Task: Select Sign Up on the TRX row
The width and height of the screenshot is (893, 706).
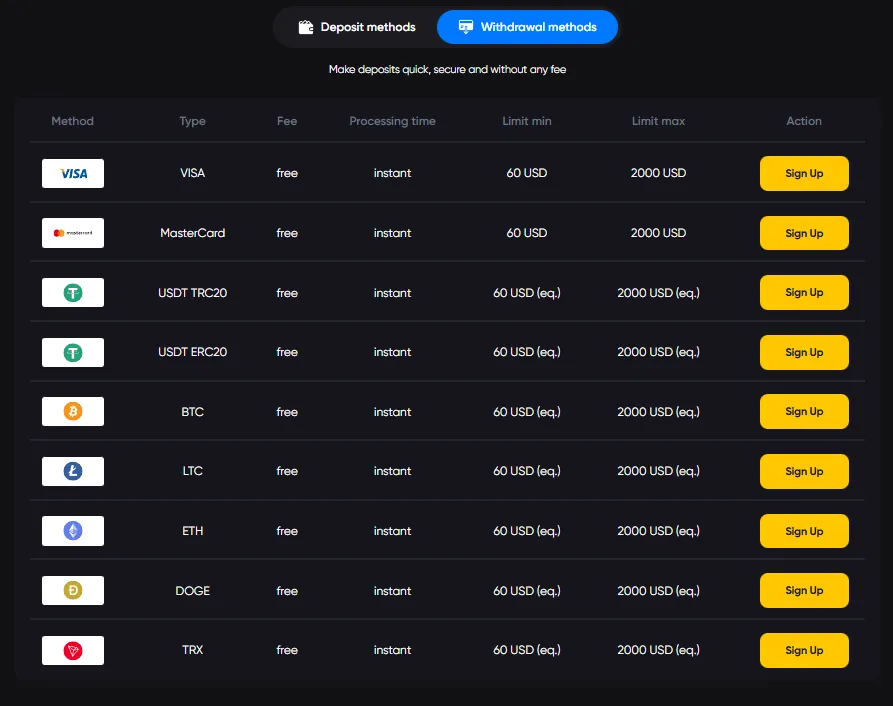Action: tap(804, 650)
